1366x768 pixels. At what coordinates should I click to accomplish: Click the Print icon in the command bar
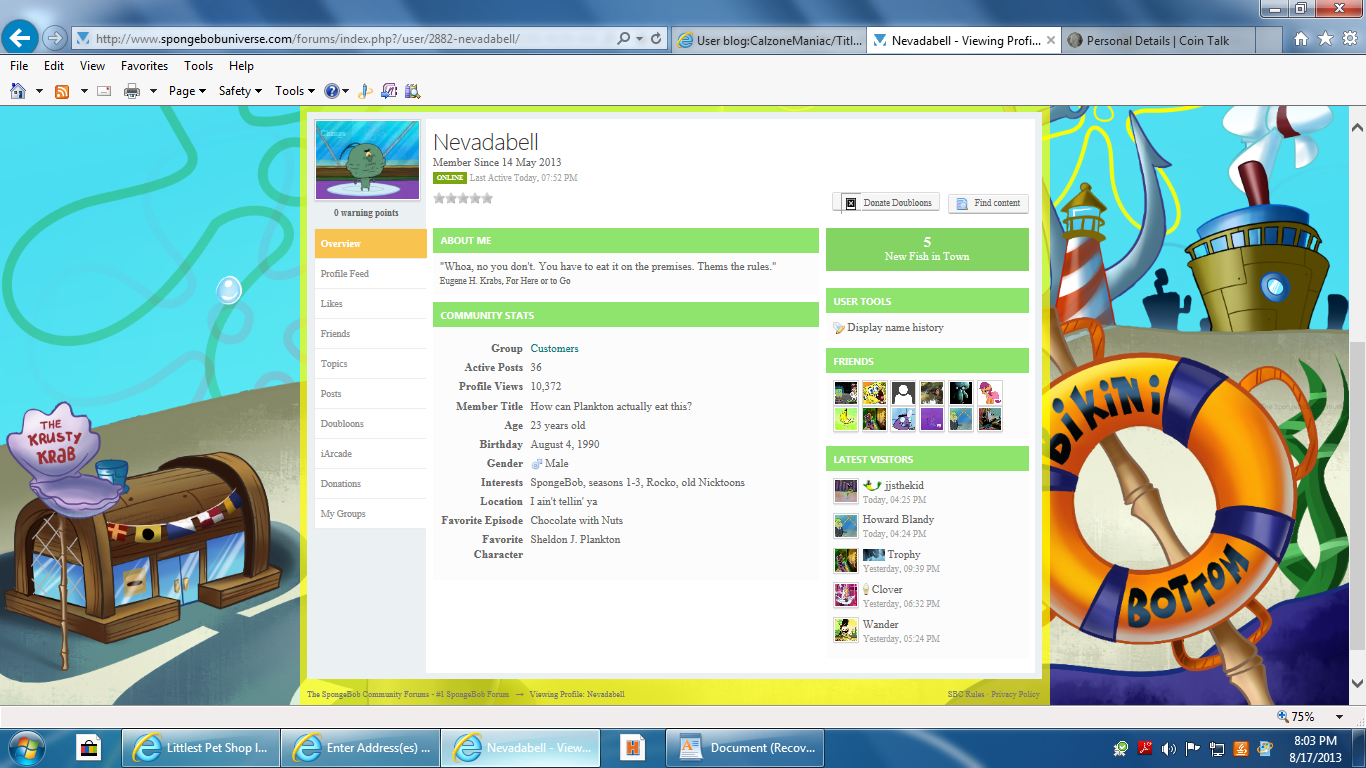132,91
